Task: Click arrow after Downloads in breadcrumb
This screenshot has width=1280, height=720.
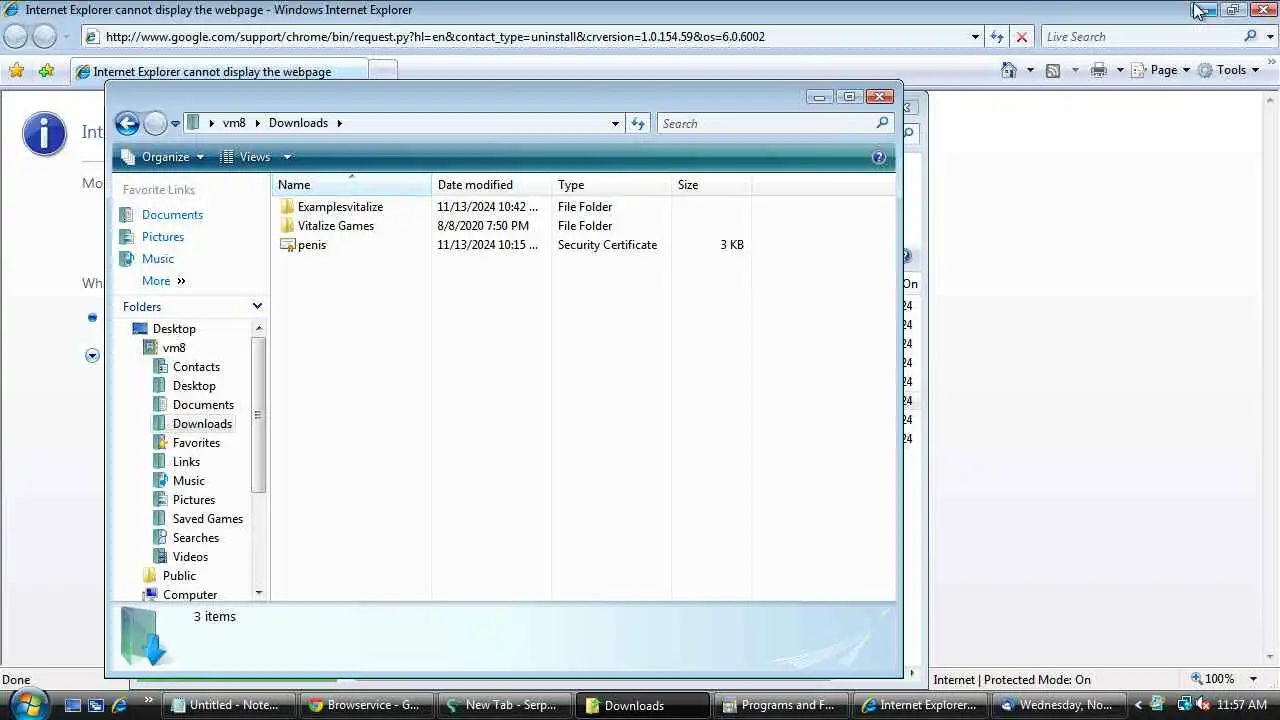Action: [x=339, y=123]
